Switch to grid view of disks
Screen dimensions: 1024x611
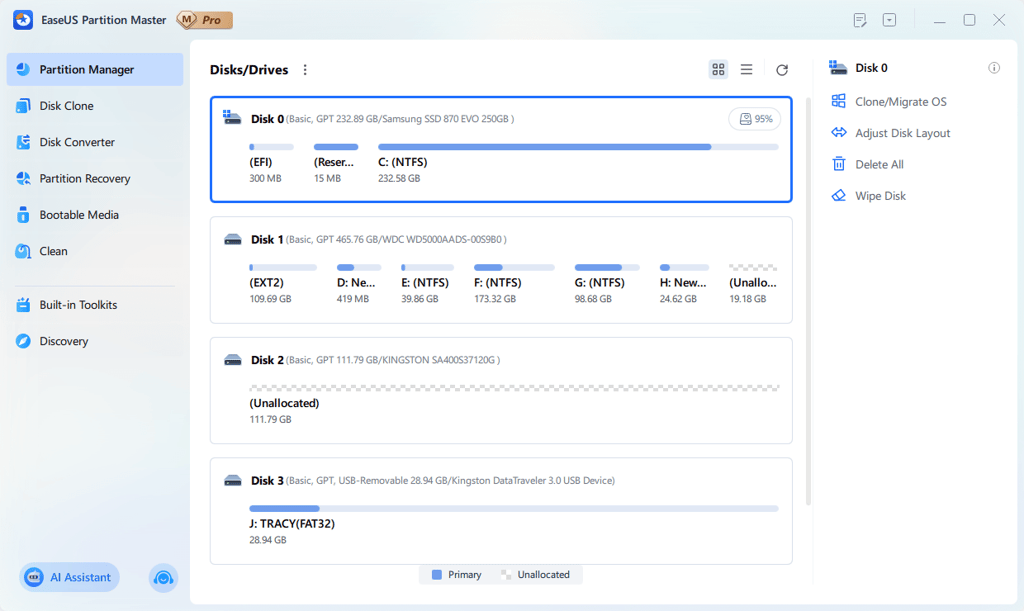point(718,69)
